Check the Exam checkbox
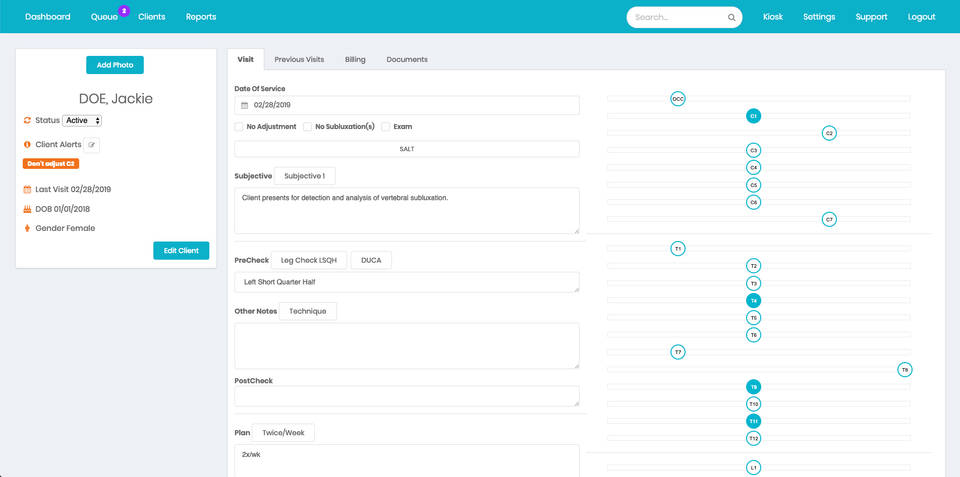 tap(386, 127)
